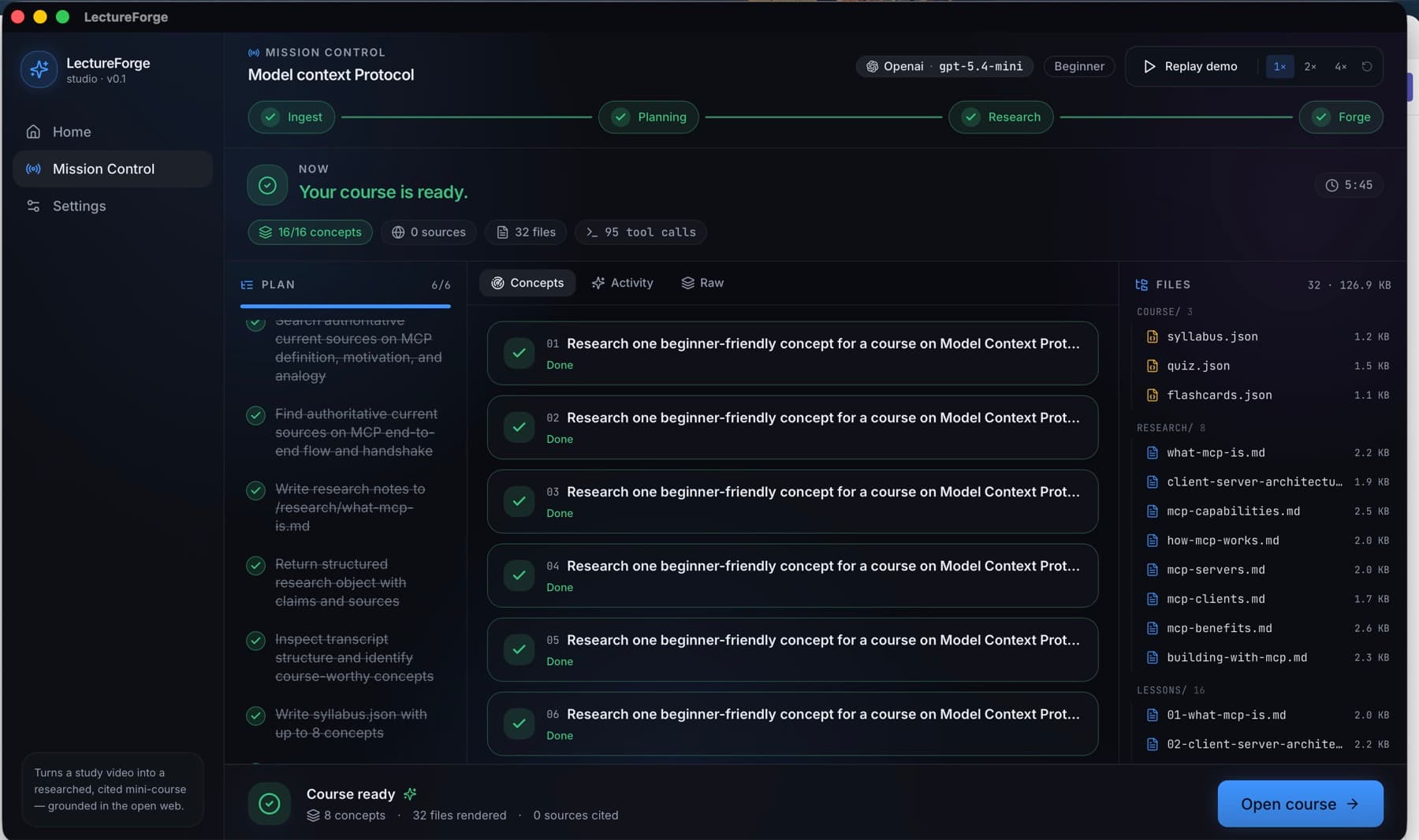
Task: Toggle the 'Write research notes' plan check
Action: pos(255,490)
